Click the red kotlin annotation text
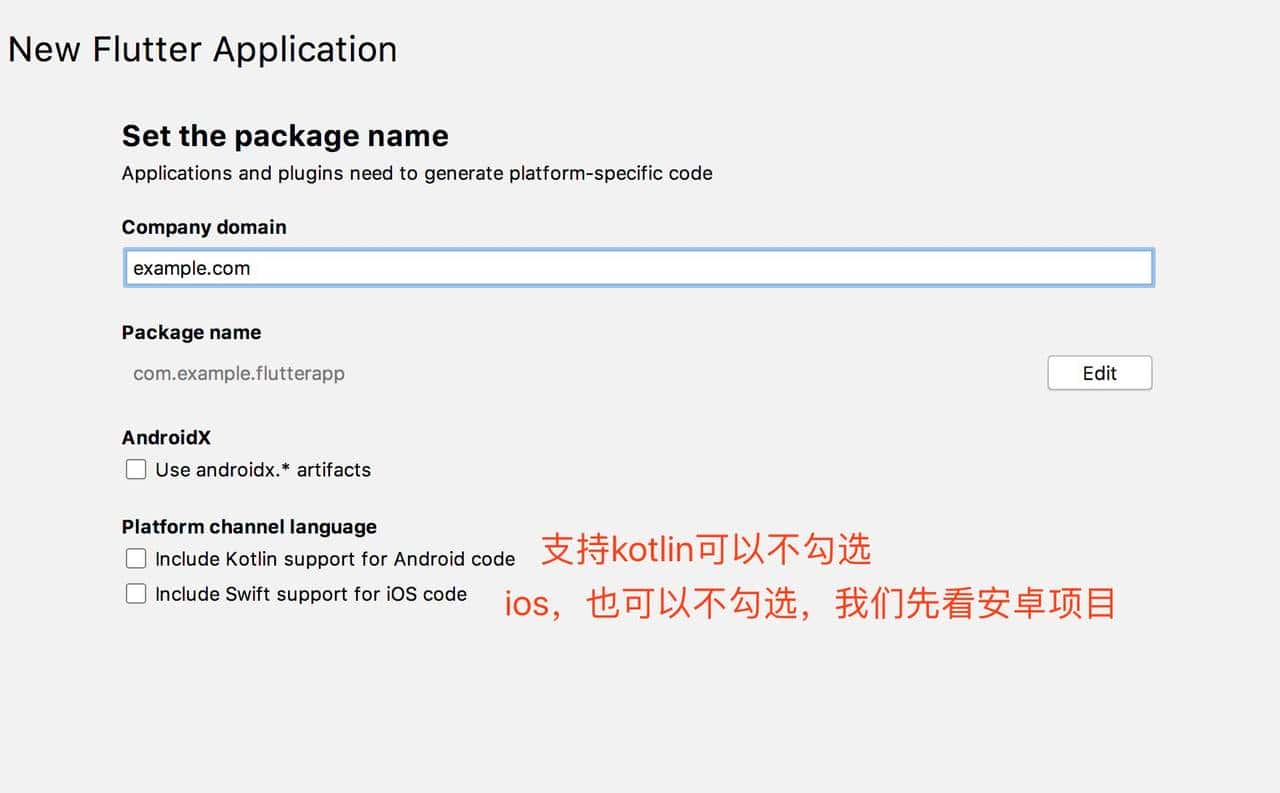This screenshot has height=793, width=1280. coord(706,549)
